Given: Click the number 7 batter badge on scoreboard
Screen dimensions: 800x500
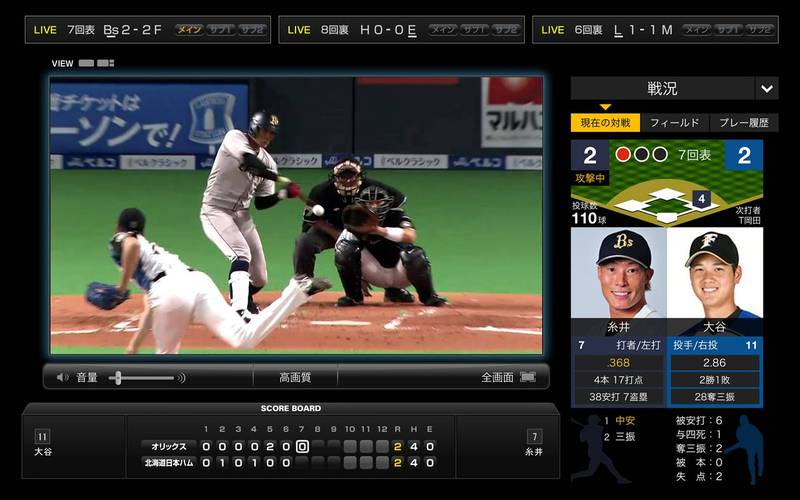Looking at the screenshot, I should coord(534,436).
